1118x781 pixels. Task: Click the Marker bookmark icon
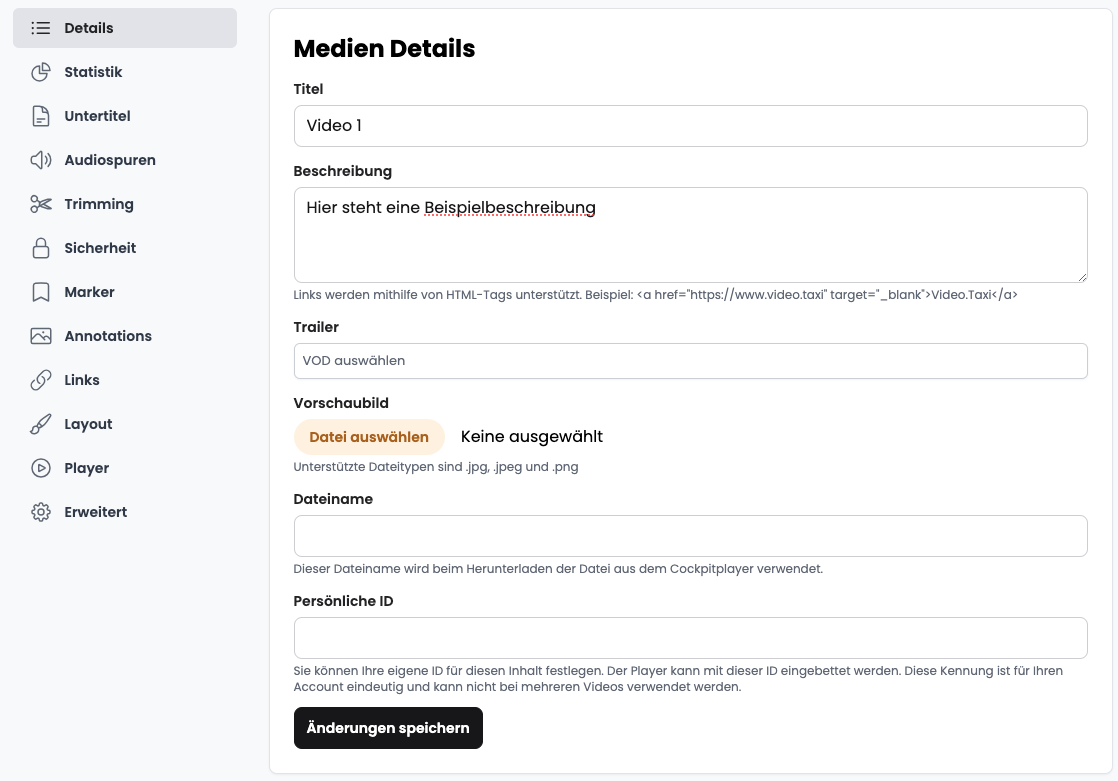tap(41, 292)
